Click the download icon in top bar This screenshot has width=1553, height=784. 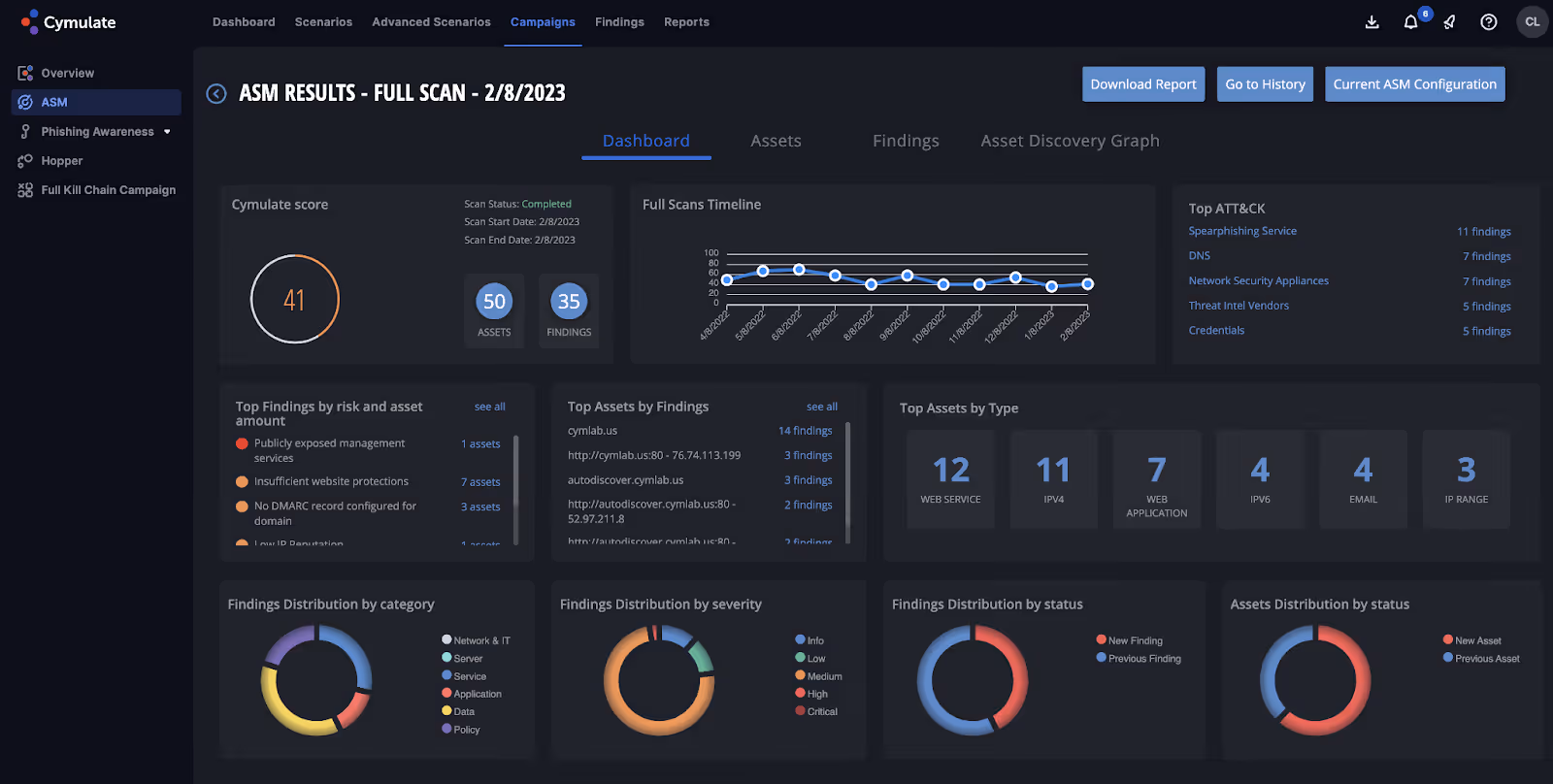coord(1371,21)
